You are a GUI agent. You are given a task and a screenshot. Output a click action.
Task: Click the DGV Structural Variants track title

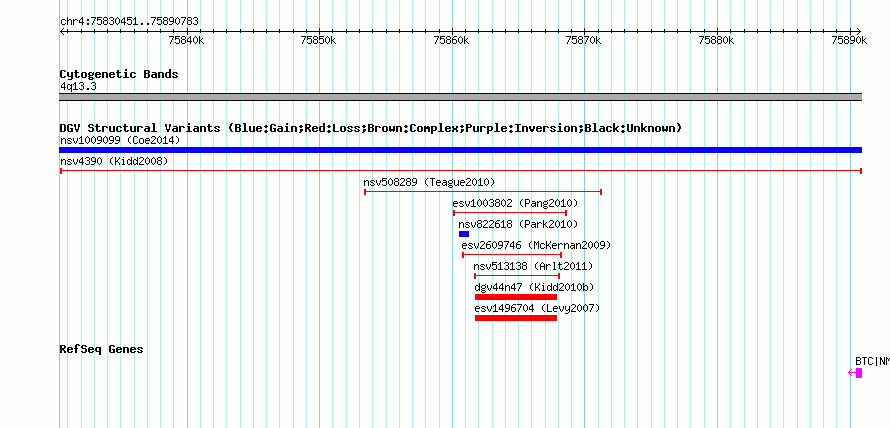(x=370, y=128)
